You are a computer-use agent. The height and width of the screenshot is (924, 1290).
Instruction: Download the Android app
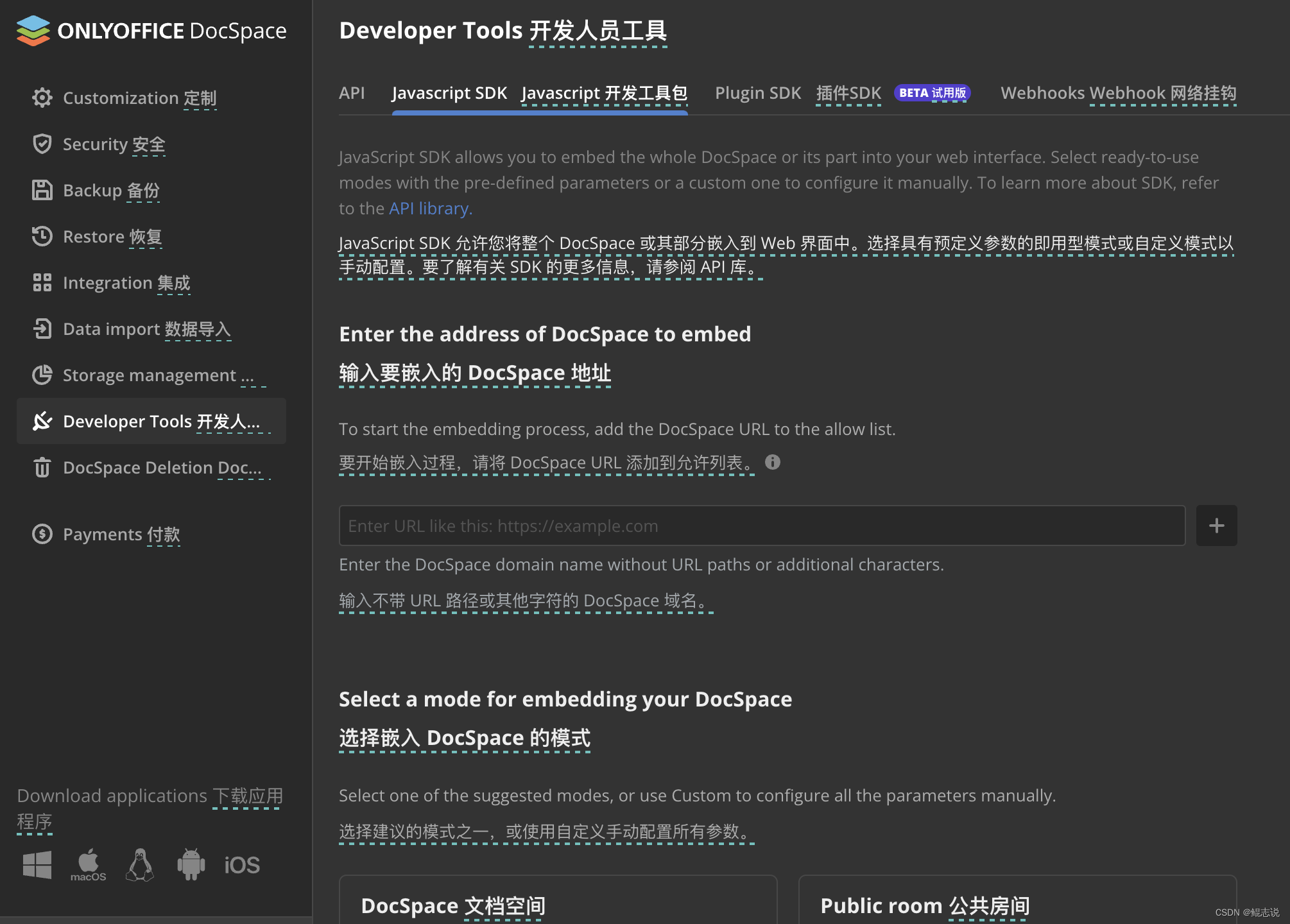(191, 865)
